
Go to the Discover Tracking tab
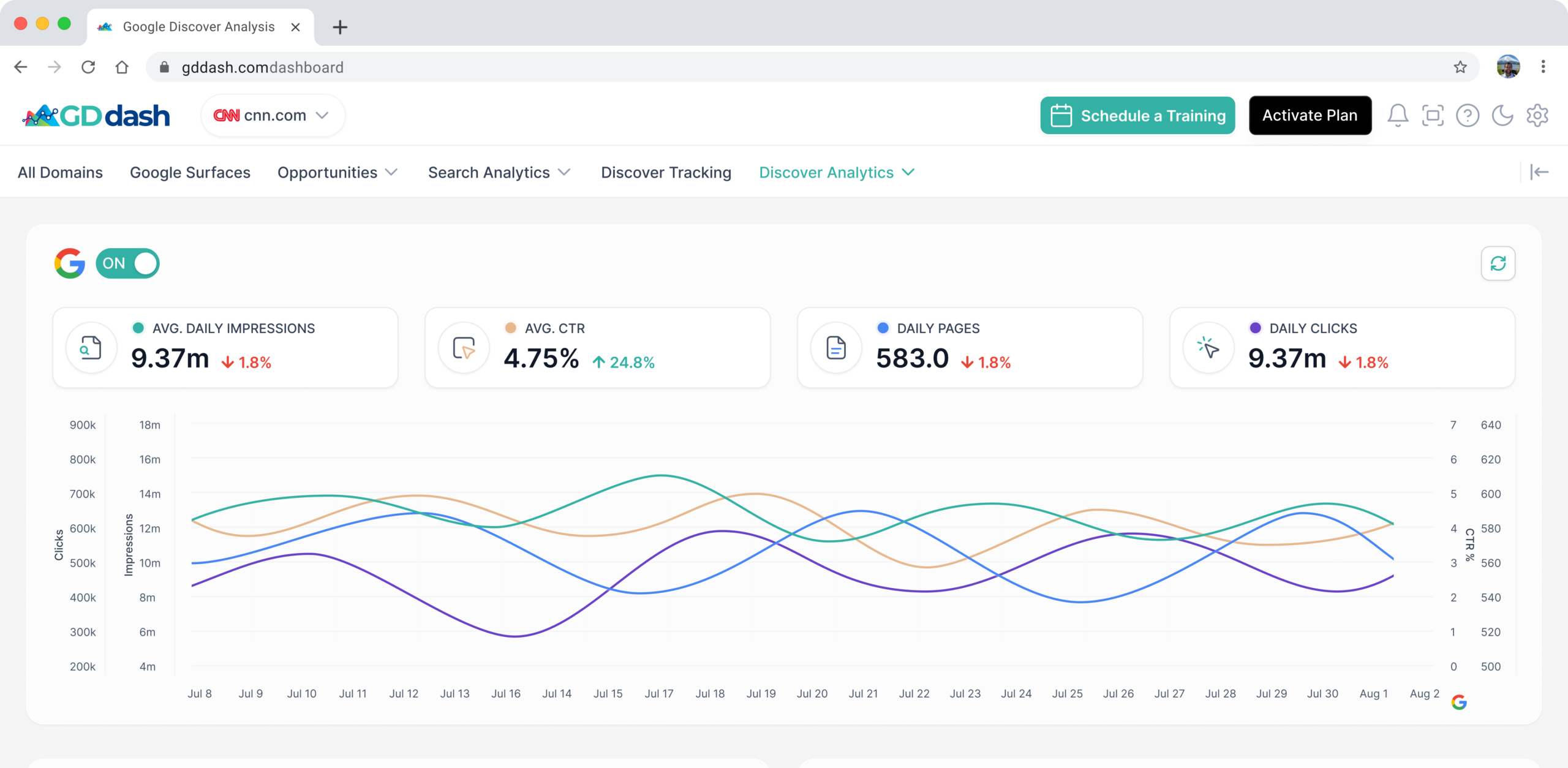pos(666,173)
